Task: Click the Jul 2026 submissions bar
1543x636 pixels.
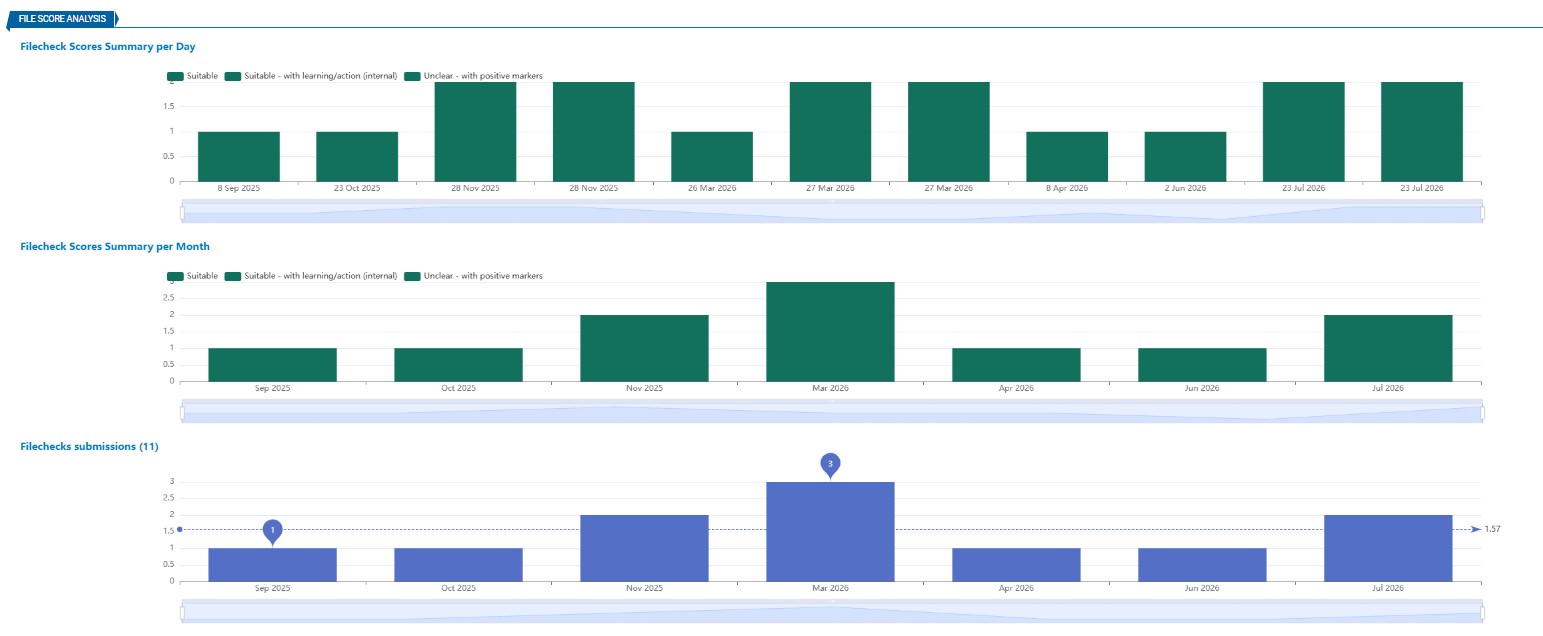Action: pyautogui.click(x=1388, y=548)
